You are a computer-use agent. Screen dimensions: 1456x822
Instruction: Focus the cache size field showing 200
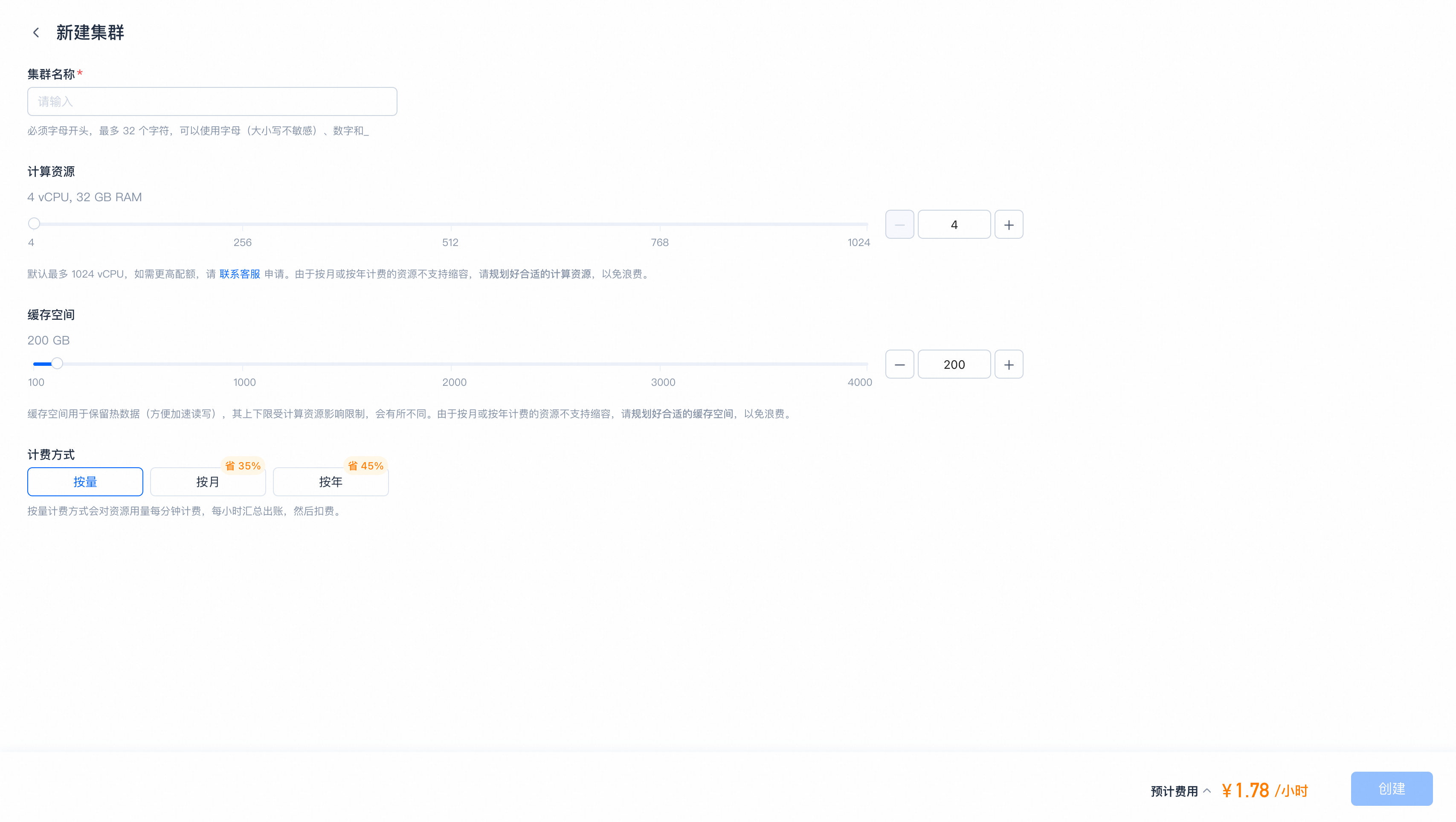[954, 365]
